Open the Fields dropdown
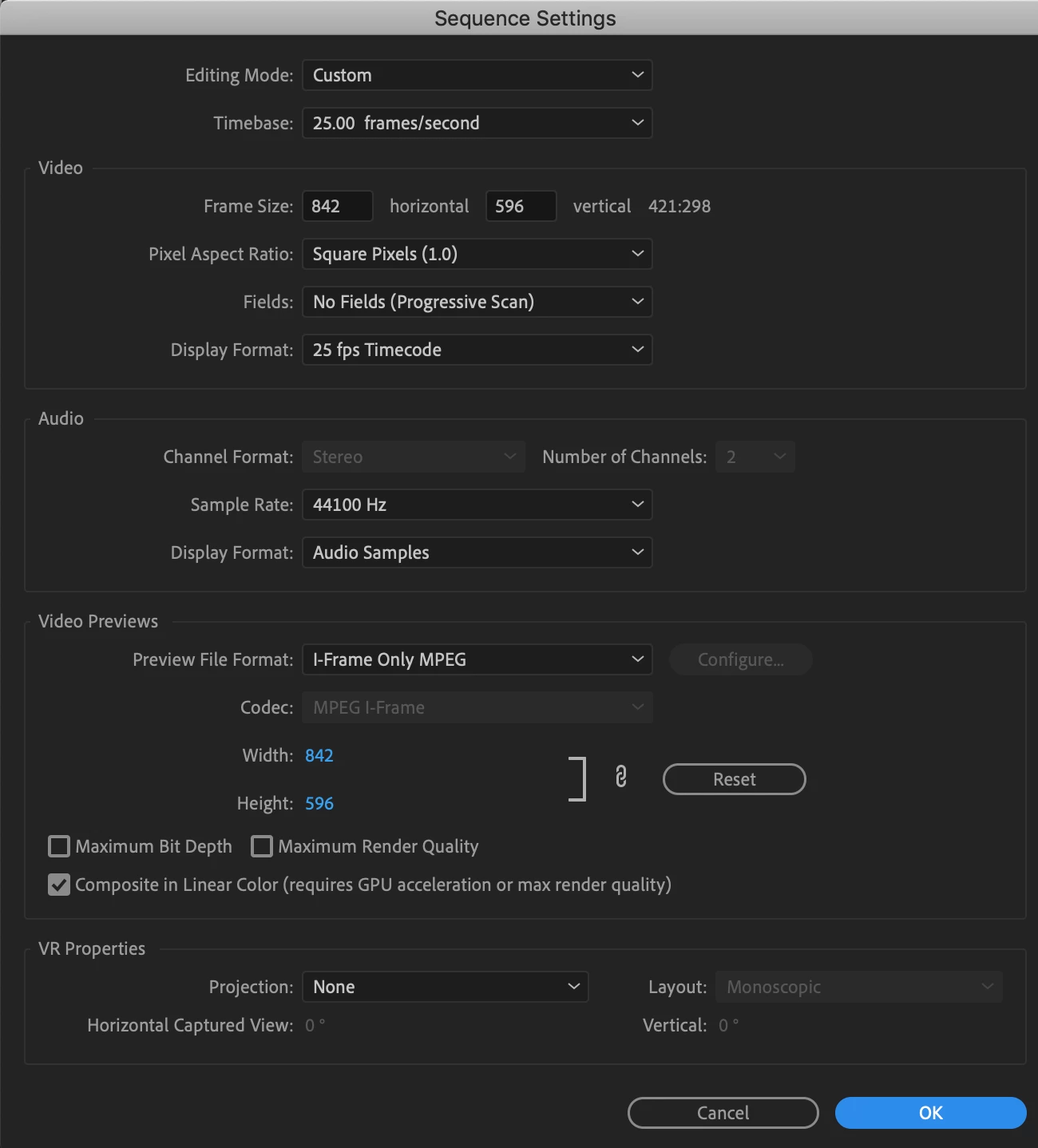The image size is (1038, 1148). coord(477,302)
